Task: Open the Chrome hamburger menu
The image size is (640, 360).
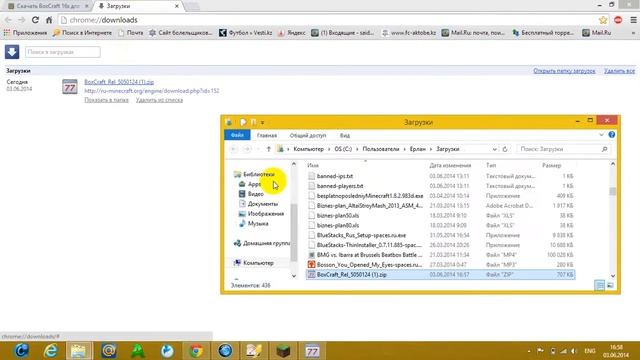Action: tap(633, 20)
